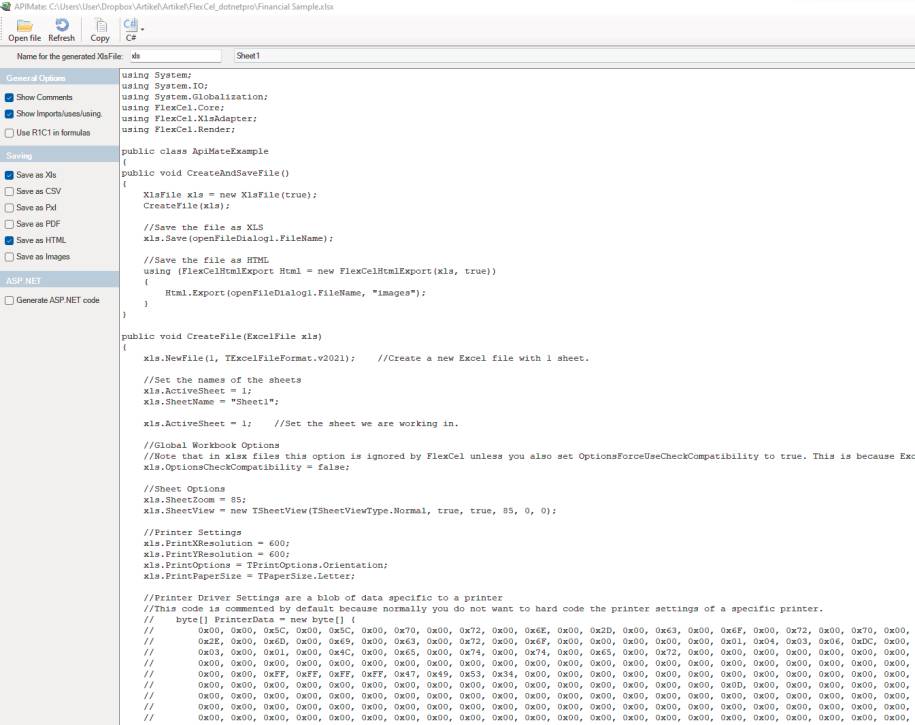The height and width of the screenshot is (725, 915).
Task: Click the Copy toolbar icon
Action: point(100,26)
